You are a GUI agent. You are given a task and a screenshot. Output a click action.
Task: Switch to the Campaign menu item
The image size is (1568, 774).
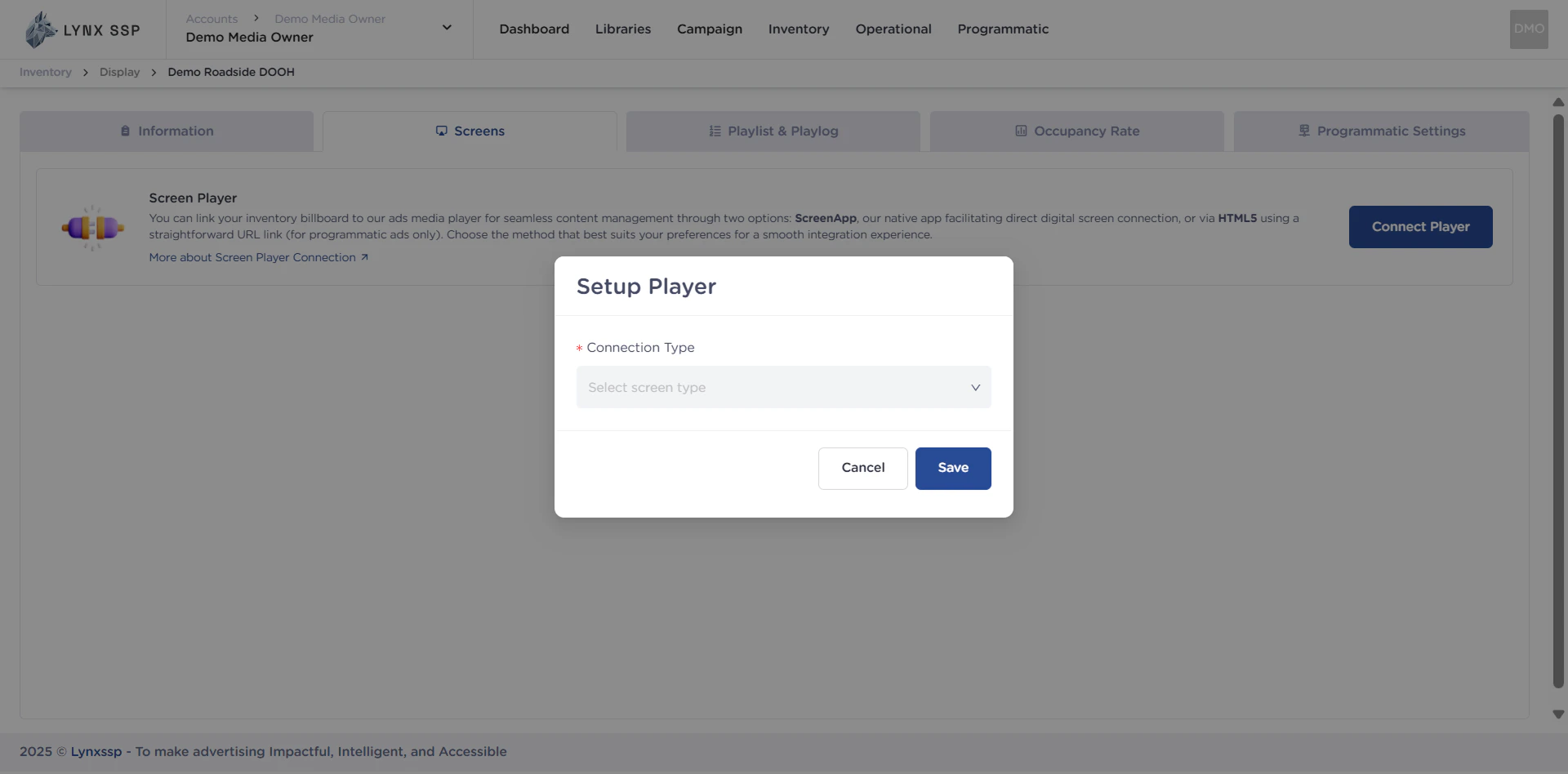pyautogui.click(x=709, y=29)
